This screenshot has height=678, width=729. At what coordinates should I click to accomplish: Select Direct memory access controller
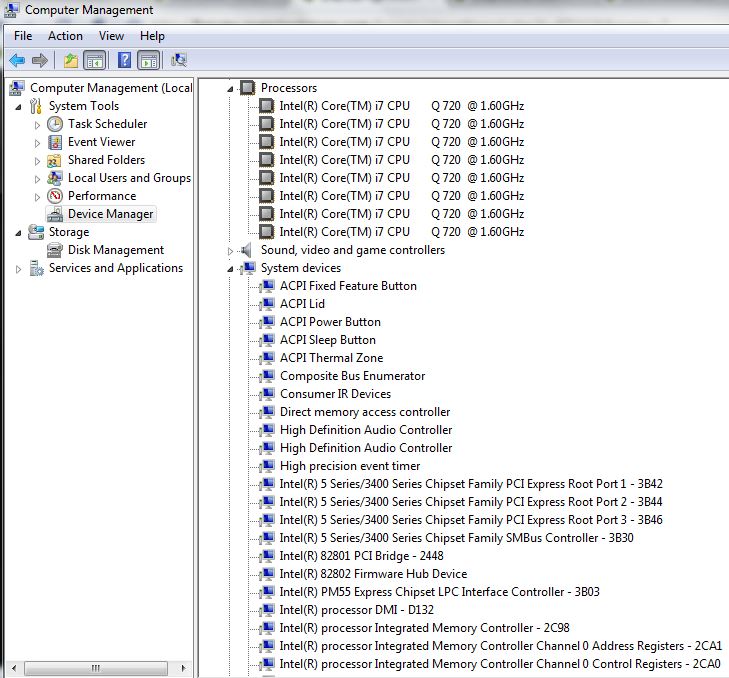pos(365,412)
